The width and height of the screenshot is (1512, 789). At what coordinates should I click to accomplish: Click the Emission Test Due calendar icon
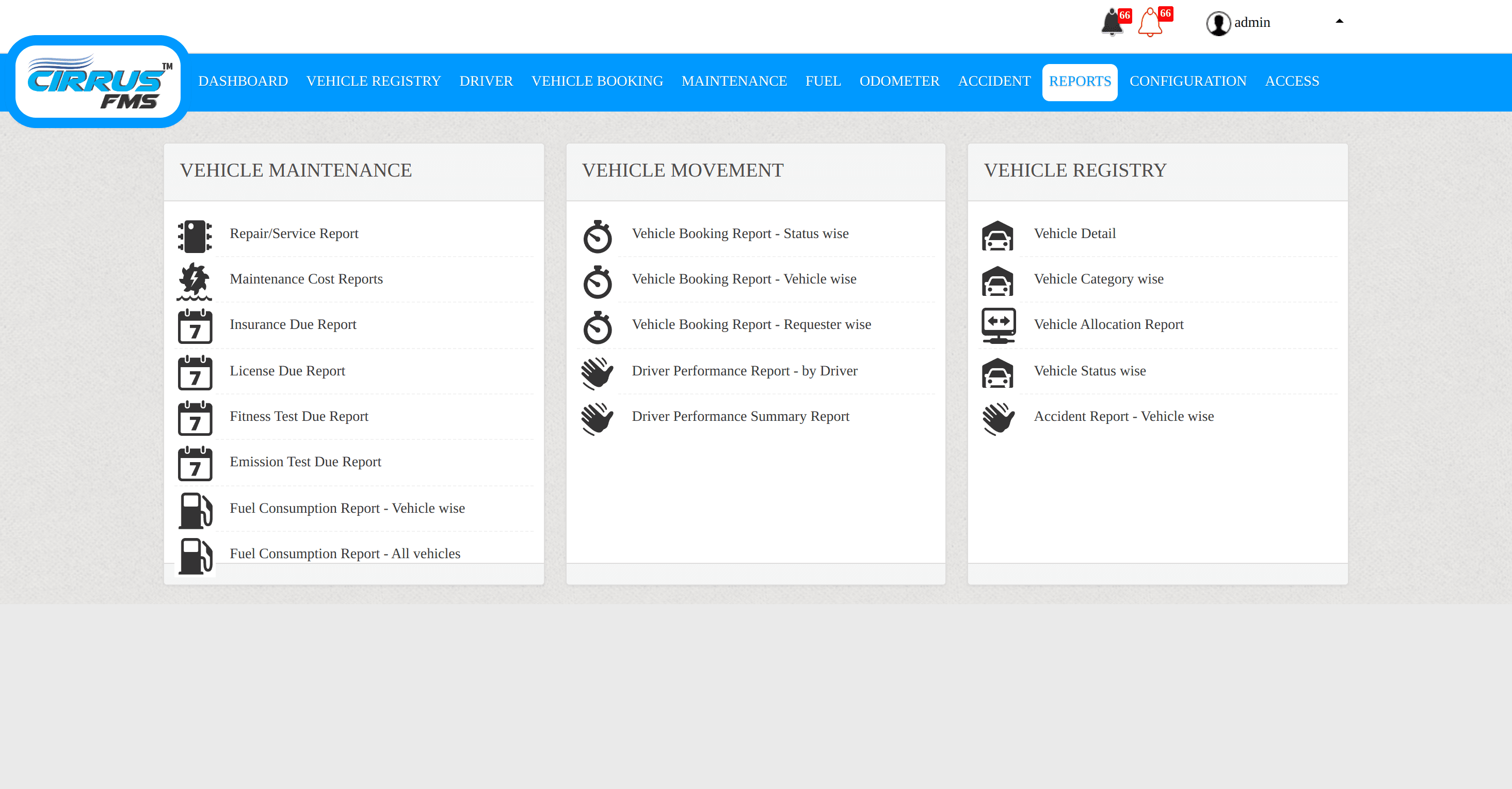click(195, 464)
